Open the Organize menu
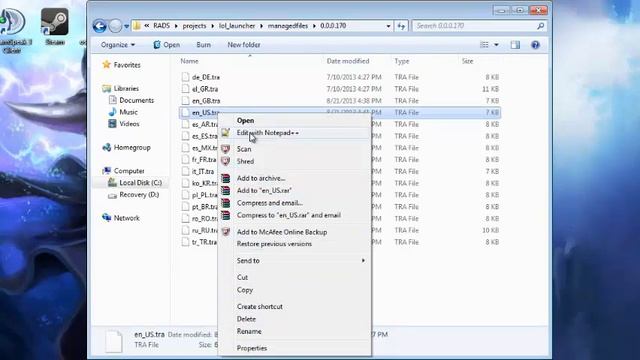640x360 pixels. [118, 45]
